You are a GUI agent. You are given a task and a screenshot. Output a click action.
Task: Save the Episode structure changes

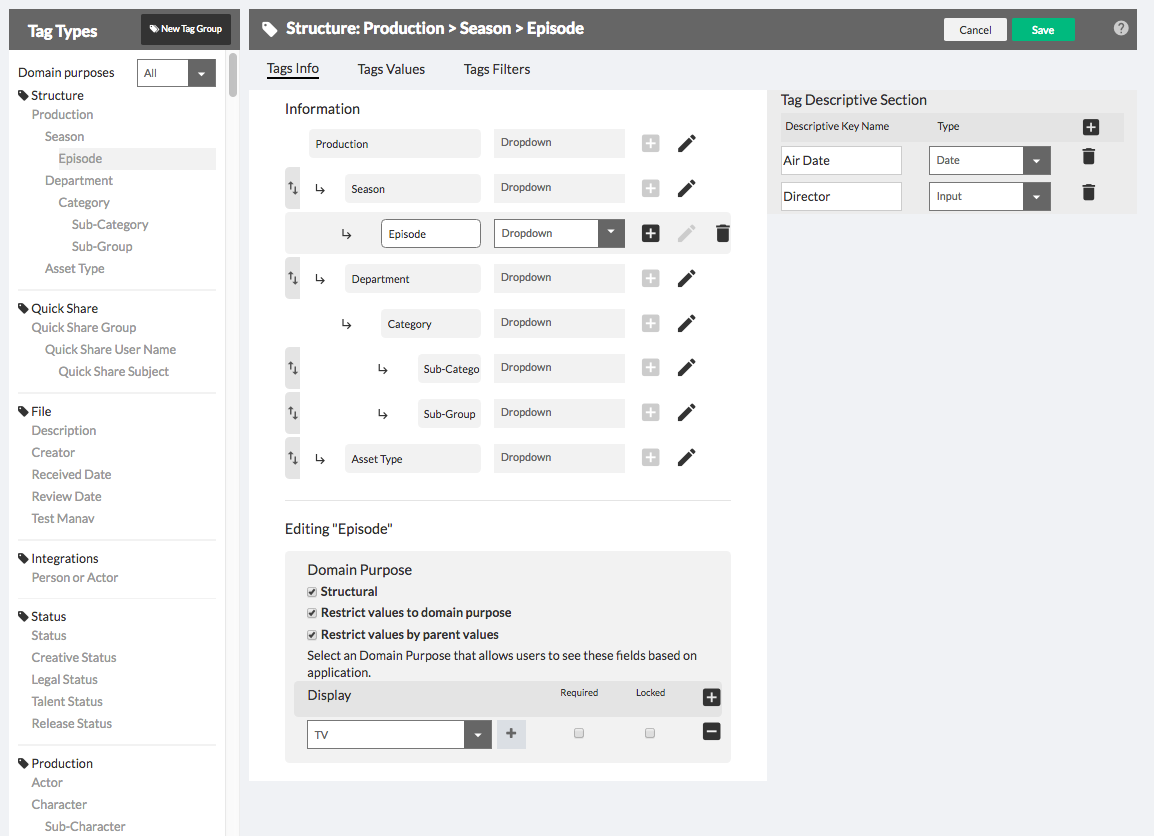pyautogui.click(x=1043, y=29)
